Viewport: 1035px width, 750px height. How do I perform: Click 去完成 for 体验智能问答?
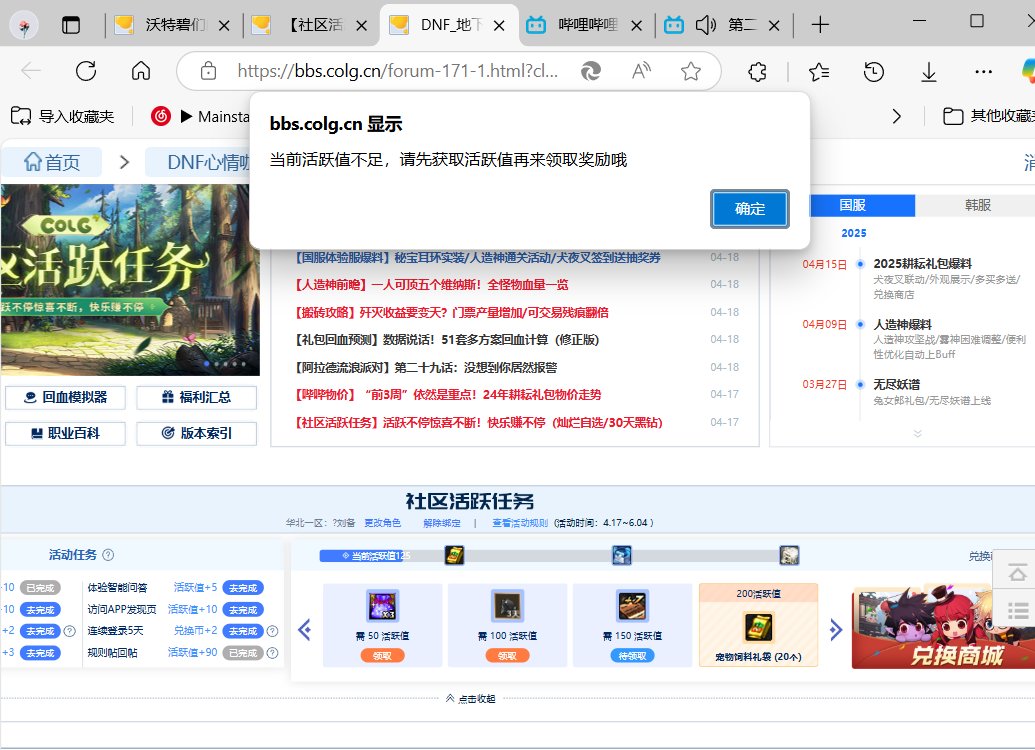pyautogui.click(x=243, y=588)
